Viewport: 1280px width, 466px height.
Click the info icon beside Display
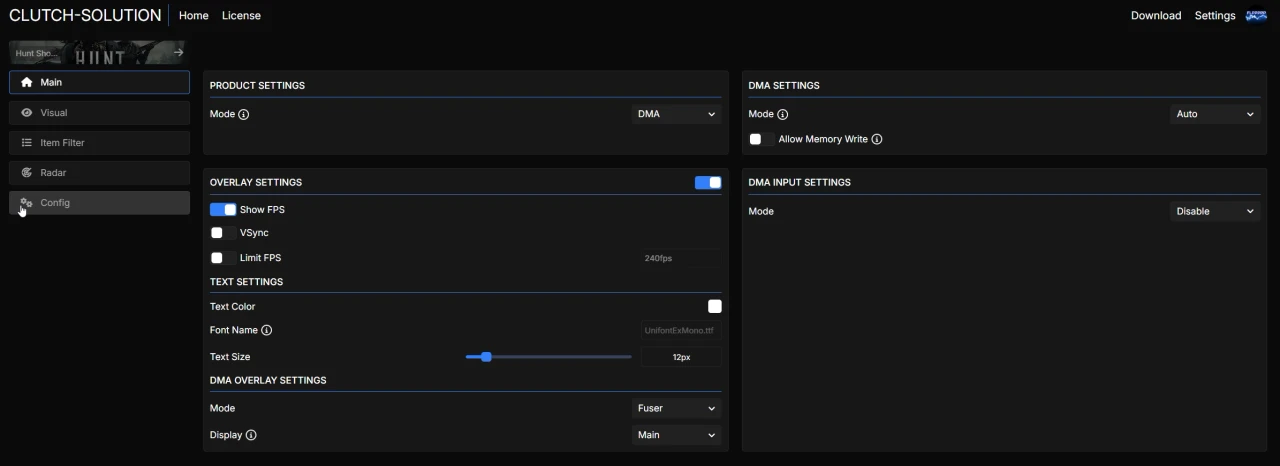[x=251, y=435]
